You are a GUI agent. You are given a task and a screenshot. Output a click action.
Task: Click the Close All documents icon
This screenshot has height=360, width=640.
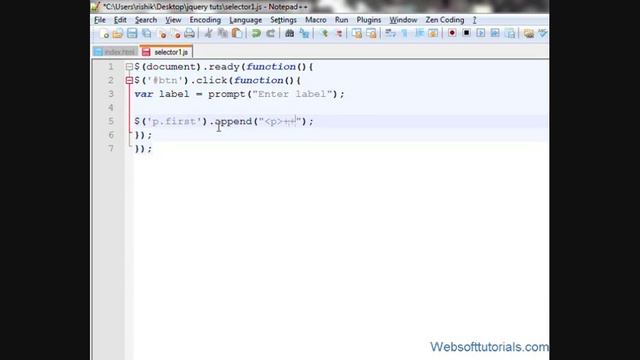(176, 33)
